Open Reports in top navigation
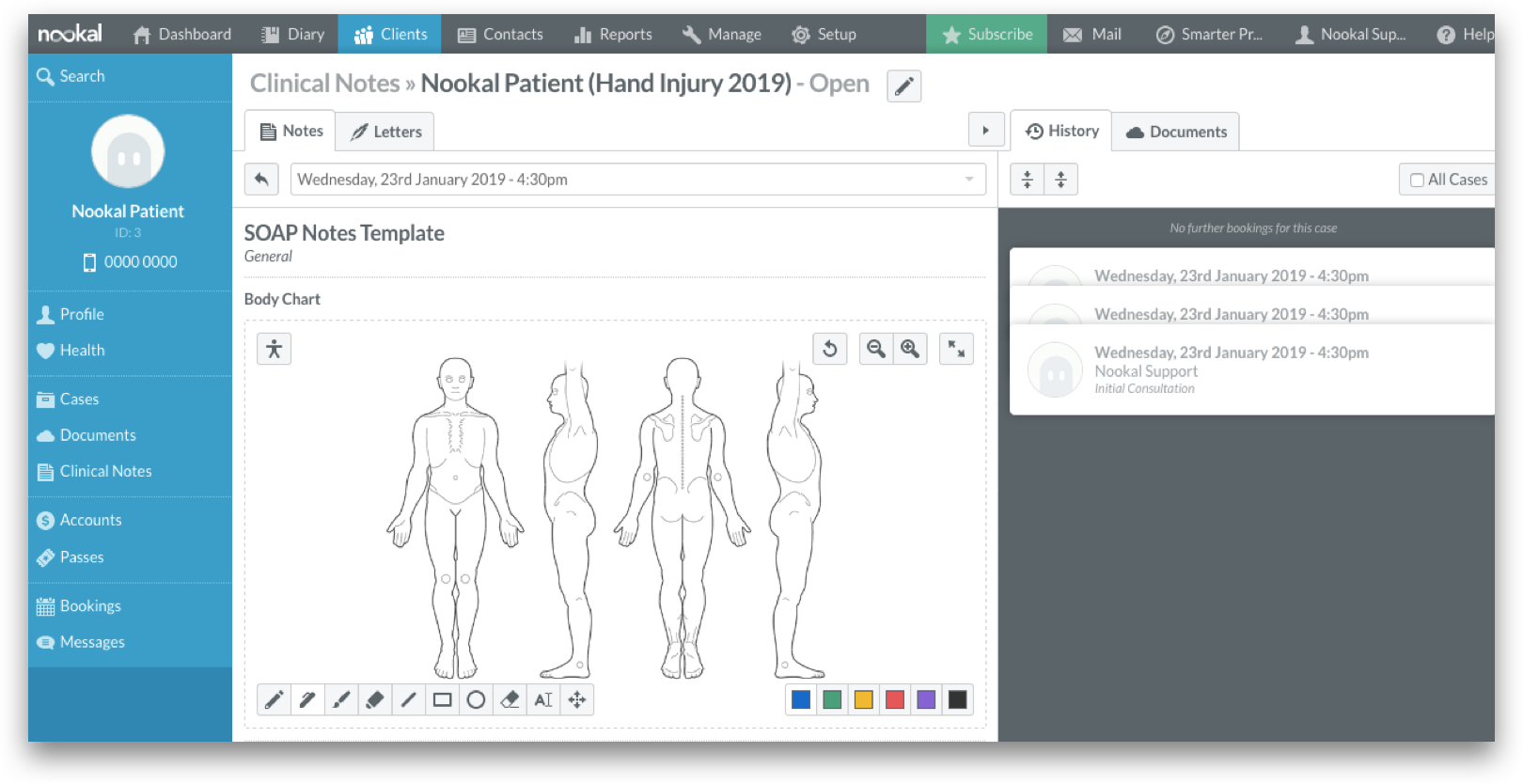This screenshot has width=1523, height=784. pyautogui.click(x=613, y=34)
